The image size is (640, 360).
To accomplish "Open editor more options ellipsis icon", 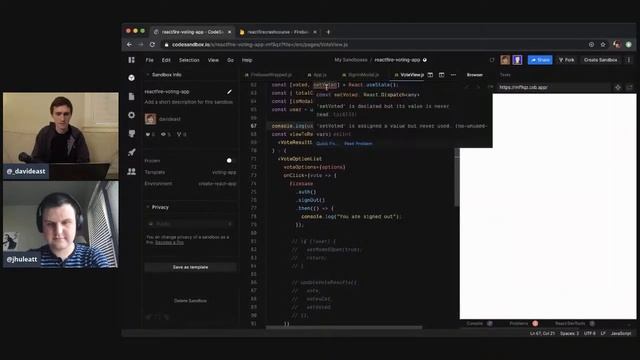I will tap(453, 75).
